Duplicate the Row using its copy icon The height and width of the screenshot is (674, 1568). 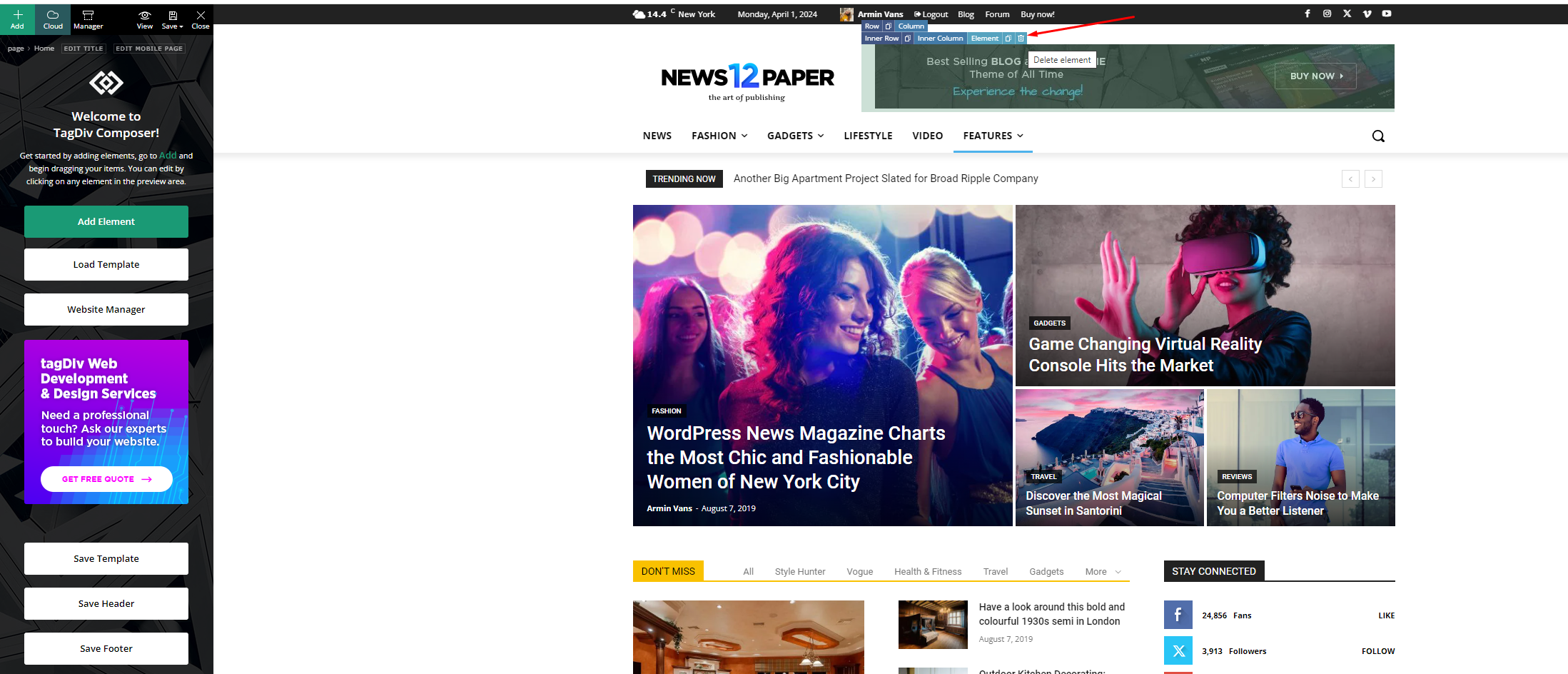pos(889,26)
